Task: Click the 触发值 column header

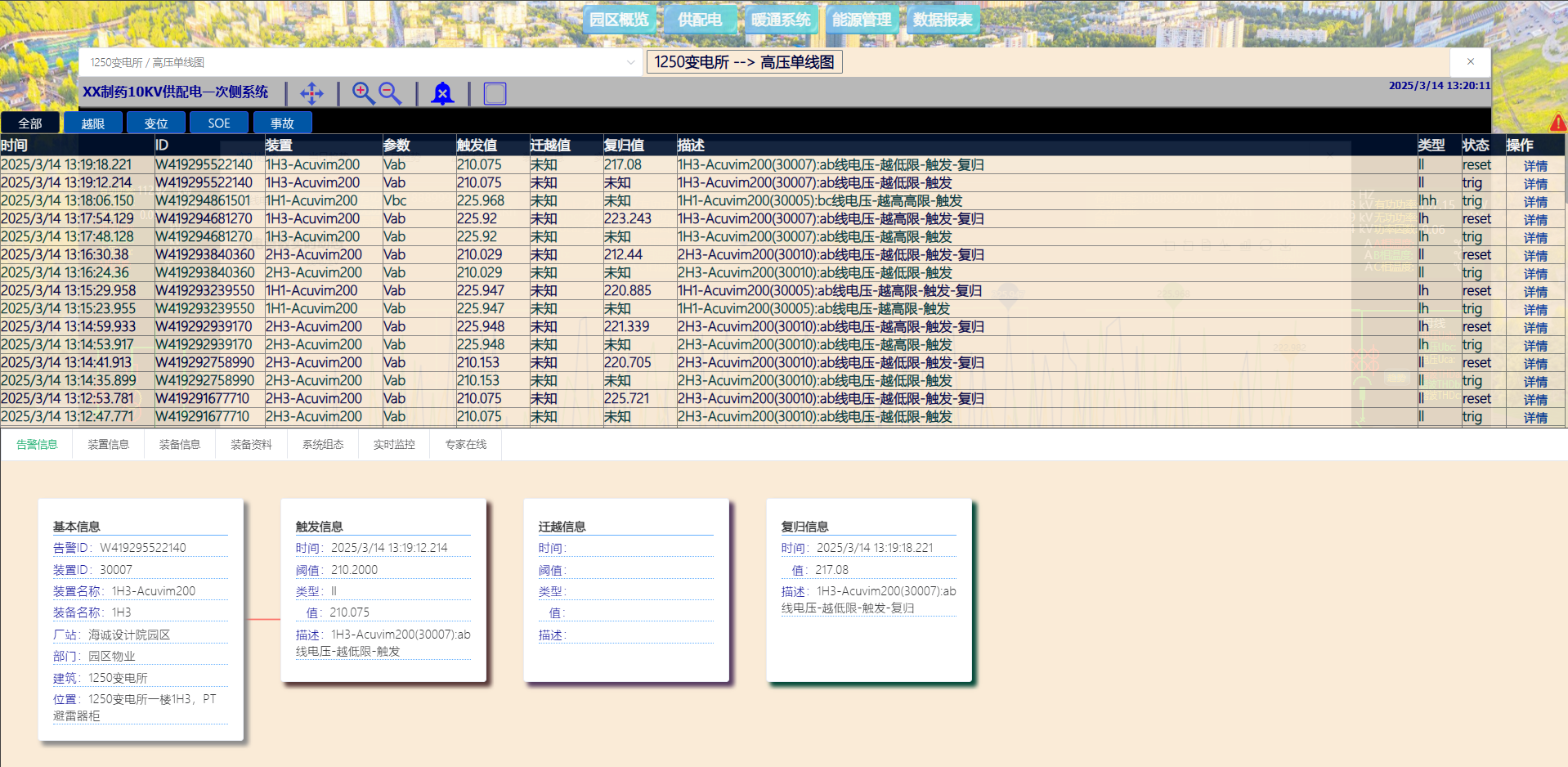Action: point(477,146)
